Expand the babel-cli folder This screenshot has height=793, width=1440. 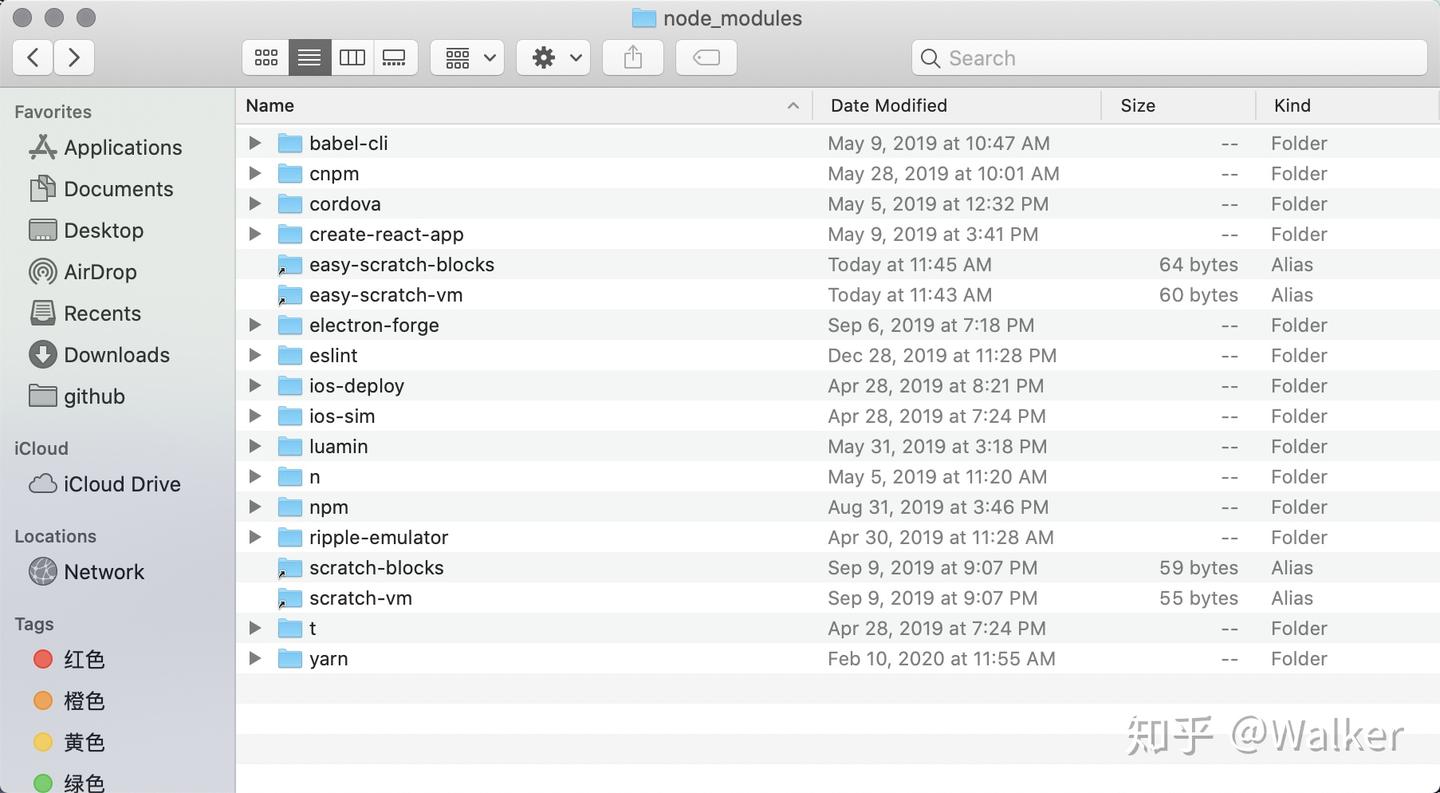click(255, 143)
